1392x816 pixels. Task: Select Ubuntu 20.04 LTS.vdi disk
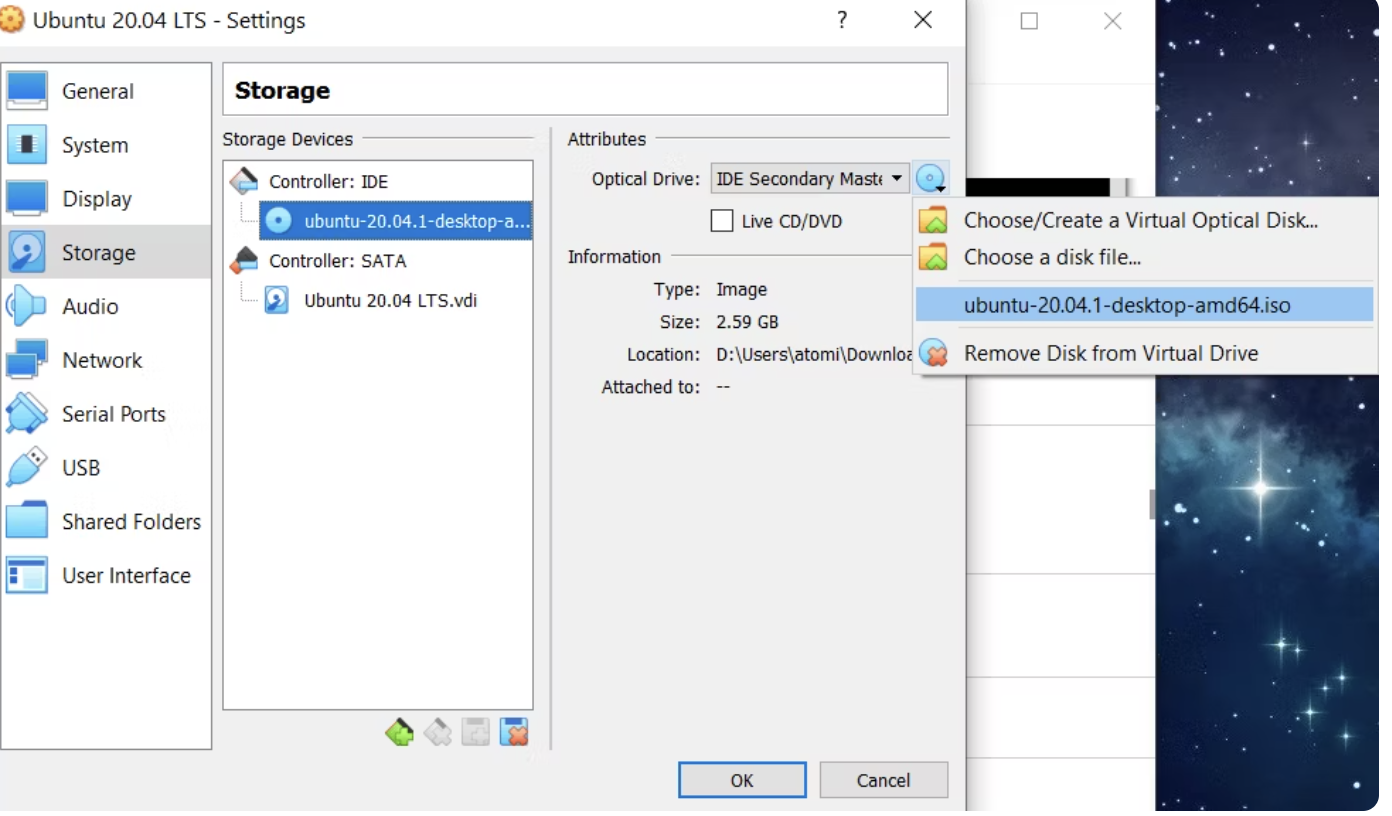[x=371, y=300]
